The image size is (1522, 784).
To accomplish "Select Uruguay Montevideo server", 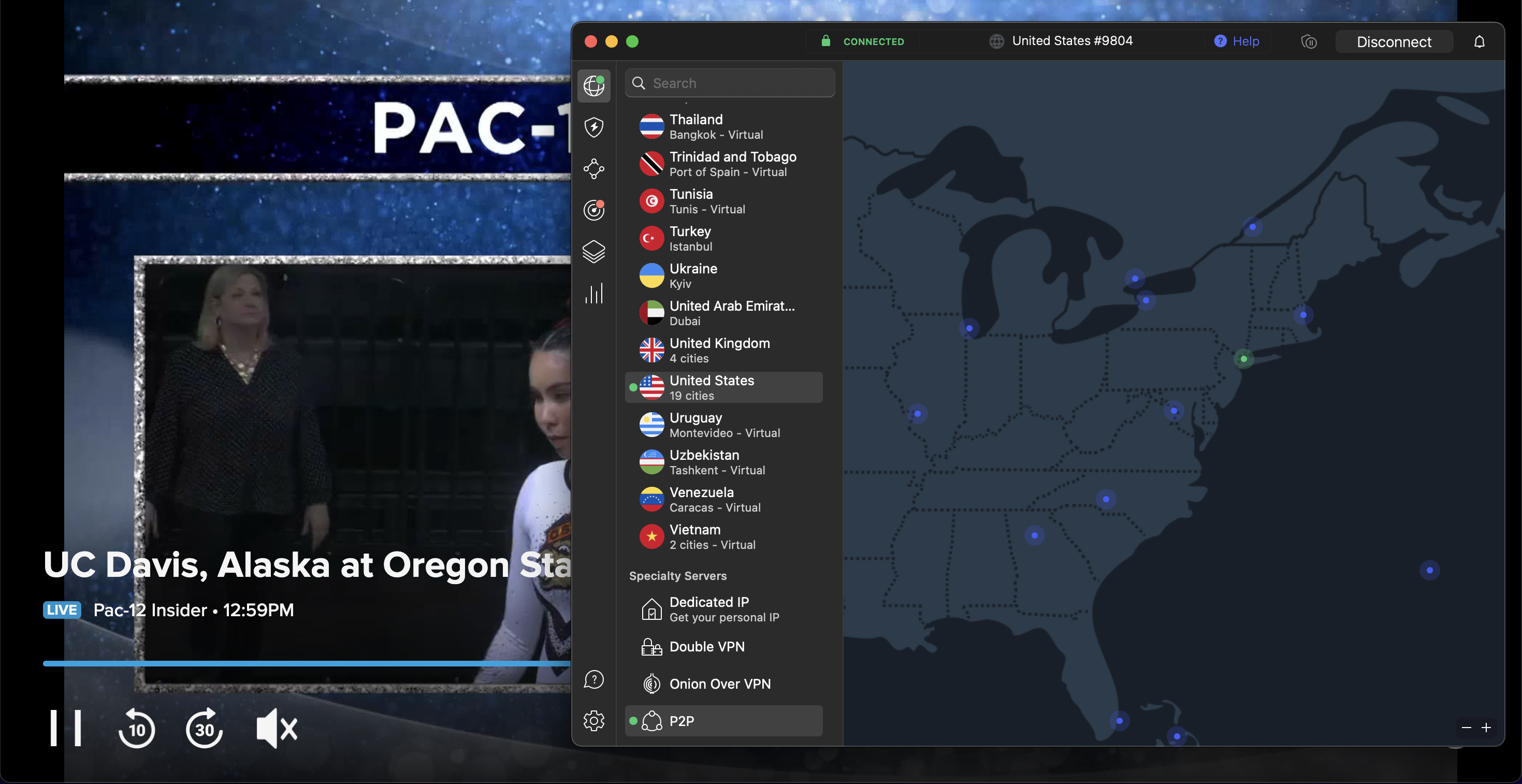I will tap(724, 424).
